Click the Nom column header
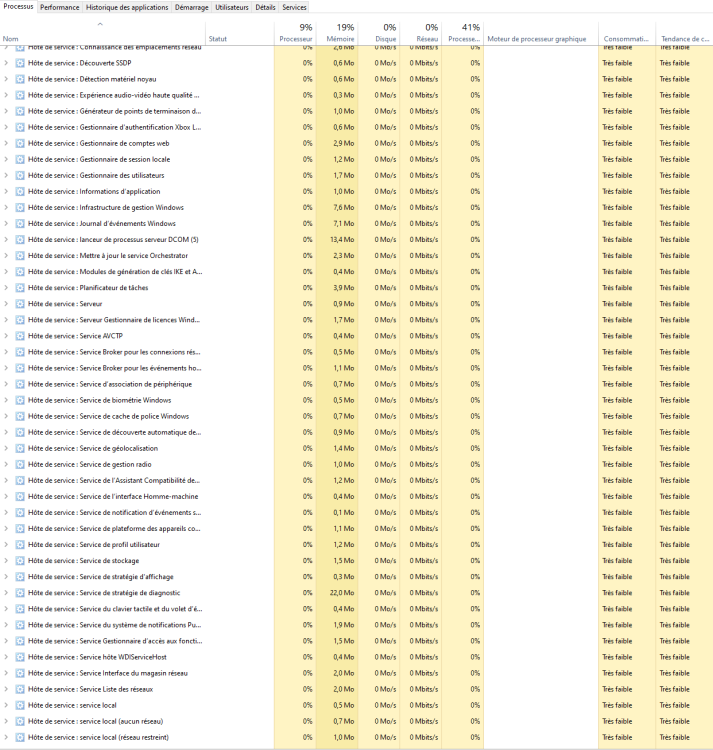The height and width of the screenshot is (750, 713). [x=11, y=38]
